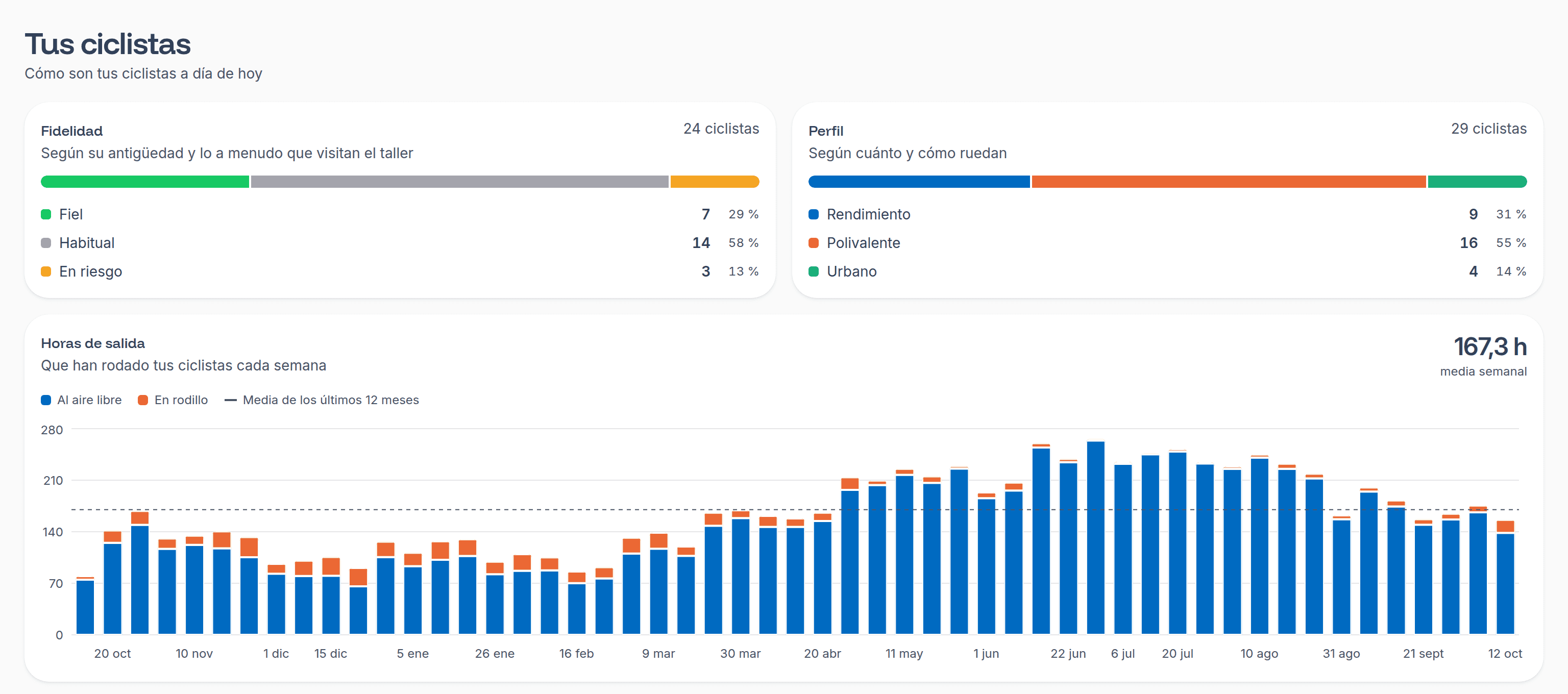Screen dimensions: 1568x694
Task: Select the gray Habitual segment of the Fidelidad bar
Action: [459, 182]
